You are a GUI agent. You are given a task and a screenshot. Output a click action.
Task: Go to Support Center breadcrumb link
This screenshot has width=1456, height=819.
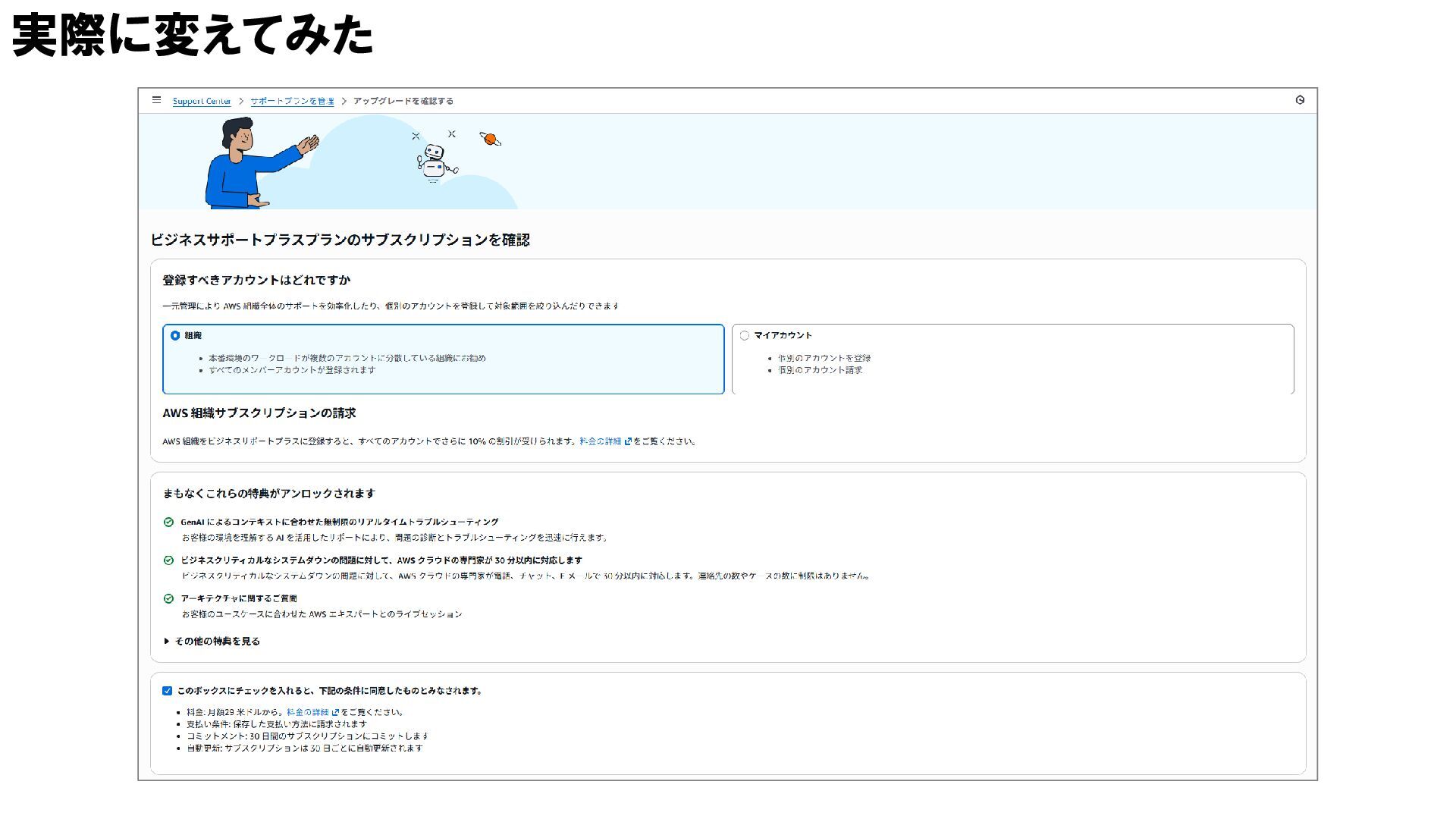[x=201, y=101]
